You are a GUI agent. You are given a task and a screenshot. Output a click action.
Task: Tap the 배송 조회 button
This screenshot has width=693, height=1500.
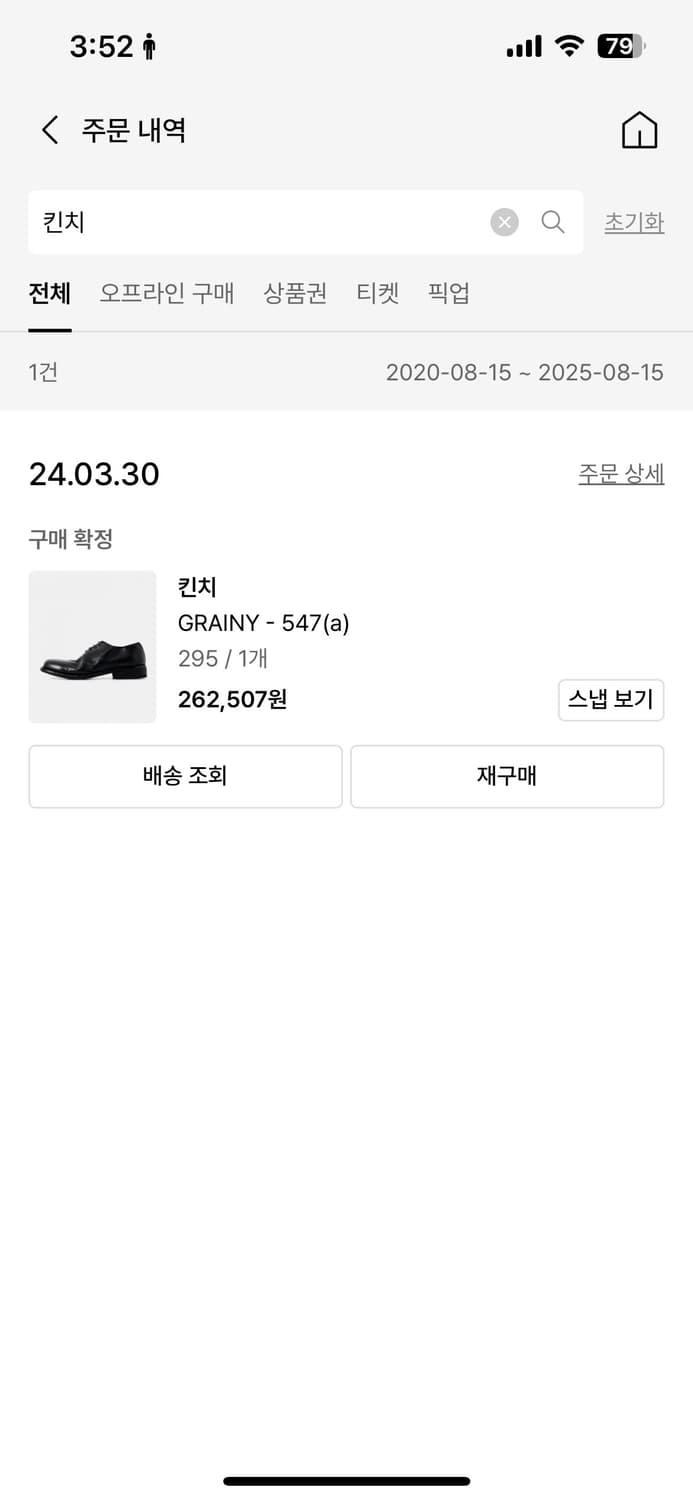[x=185, y=776]
